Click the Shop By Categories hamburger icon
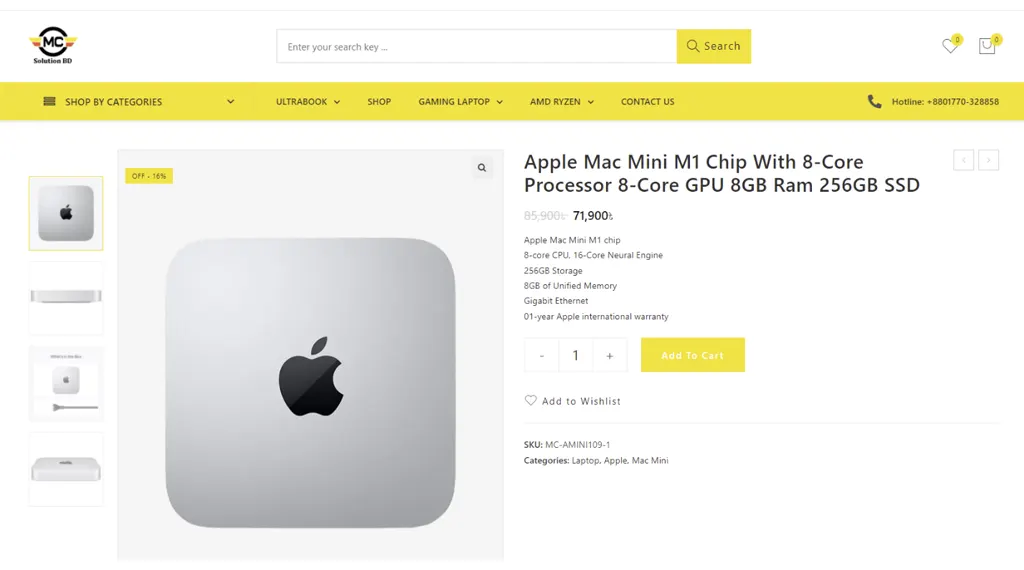 [49, 102]
